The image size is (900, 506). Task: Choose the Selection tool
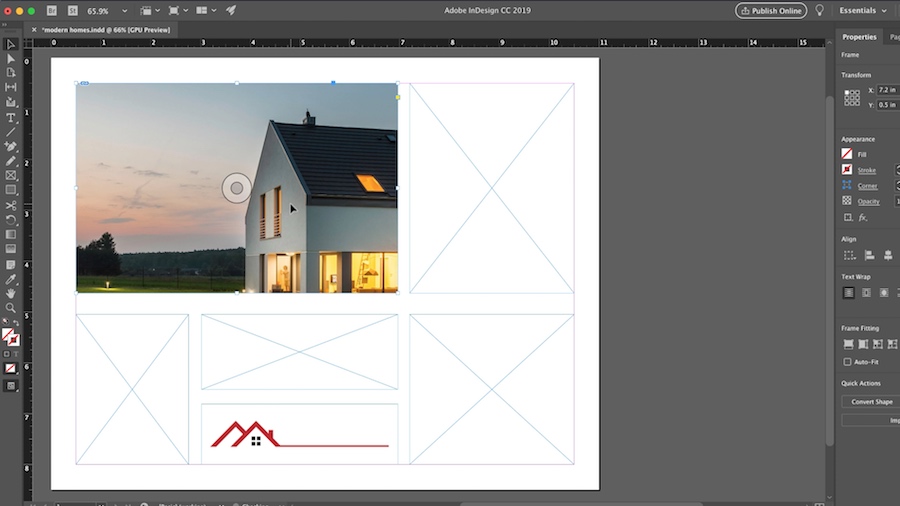10,44
